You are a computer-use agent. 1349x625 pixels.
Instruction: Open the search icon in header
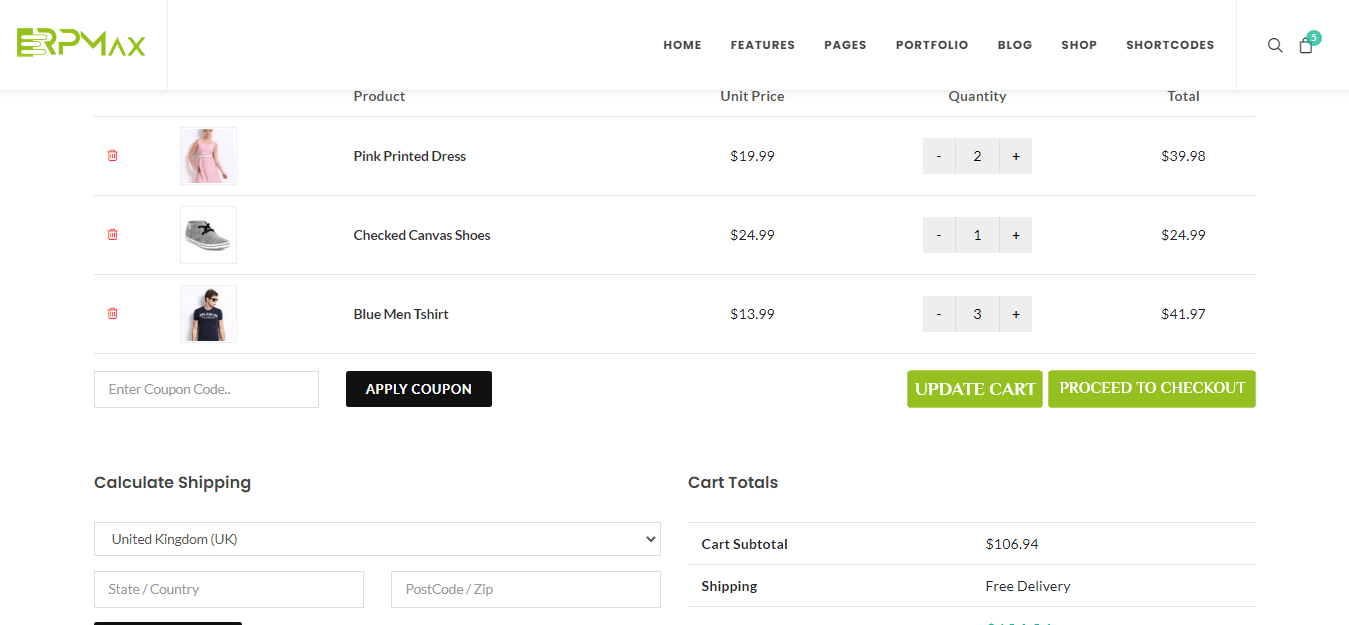1275,45
